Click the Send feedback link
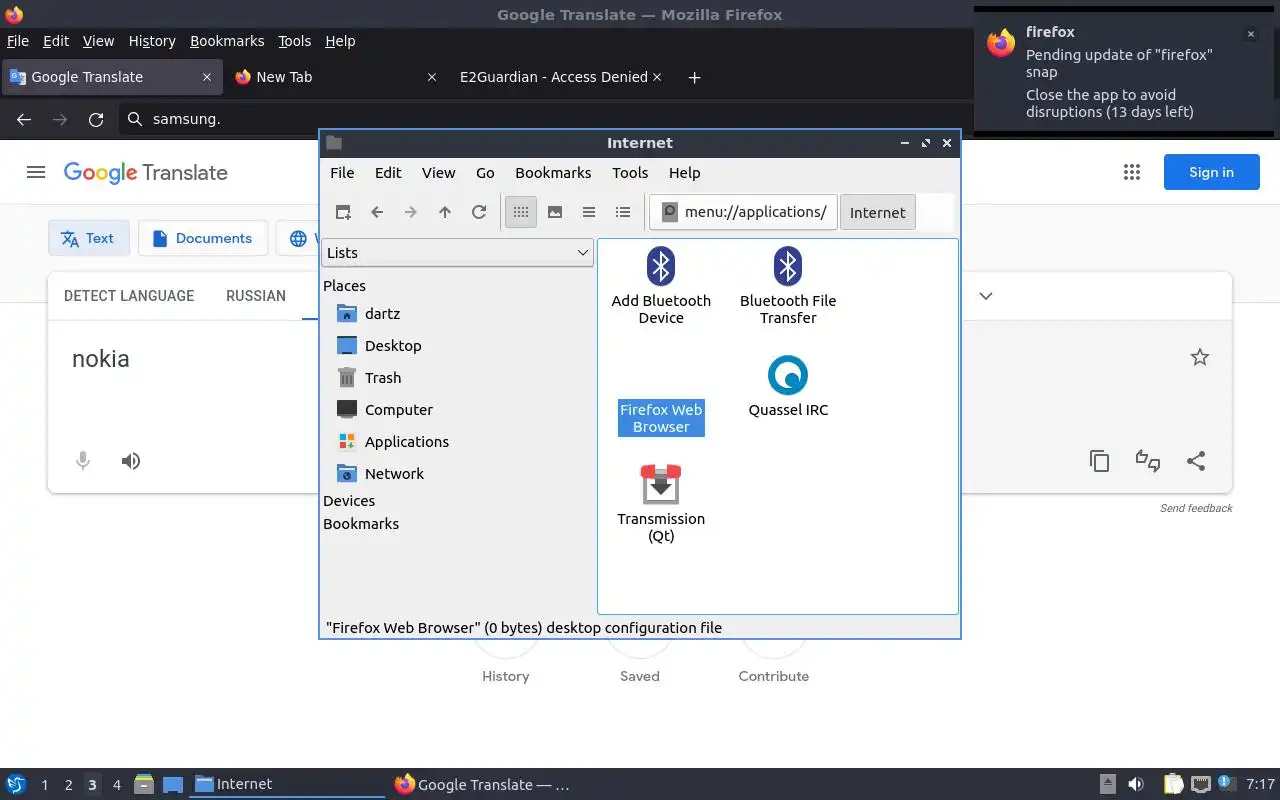This screenshot has height=800, width=1280. pyautogui.click(x=1196, y=508)
